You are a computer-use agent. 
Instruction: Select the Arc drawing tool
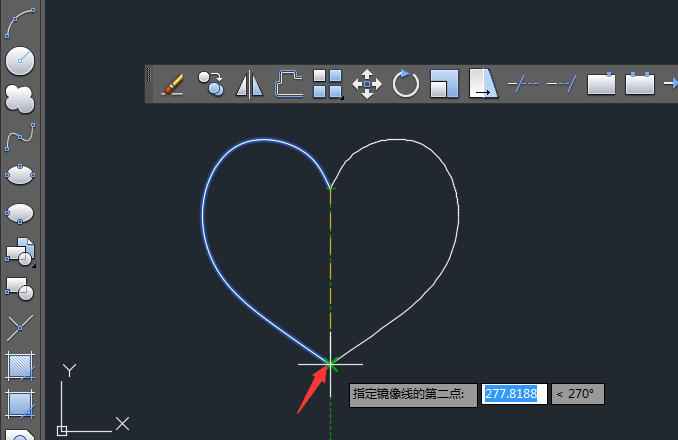pos(20,22)
